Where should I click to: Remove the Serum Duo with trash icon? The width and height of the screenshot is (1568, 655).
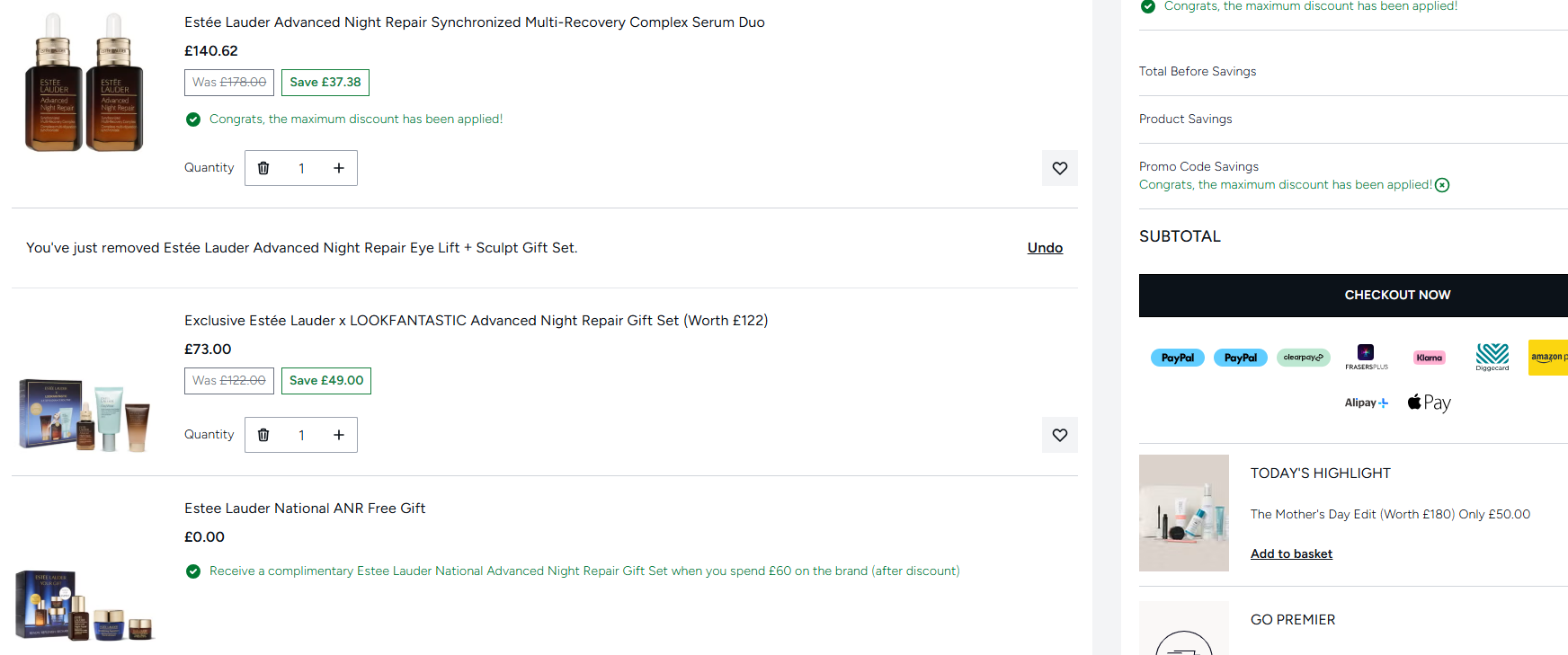(263, 168)
